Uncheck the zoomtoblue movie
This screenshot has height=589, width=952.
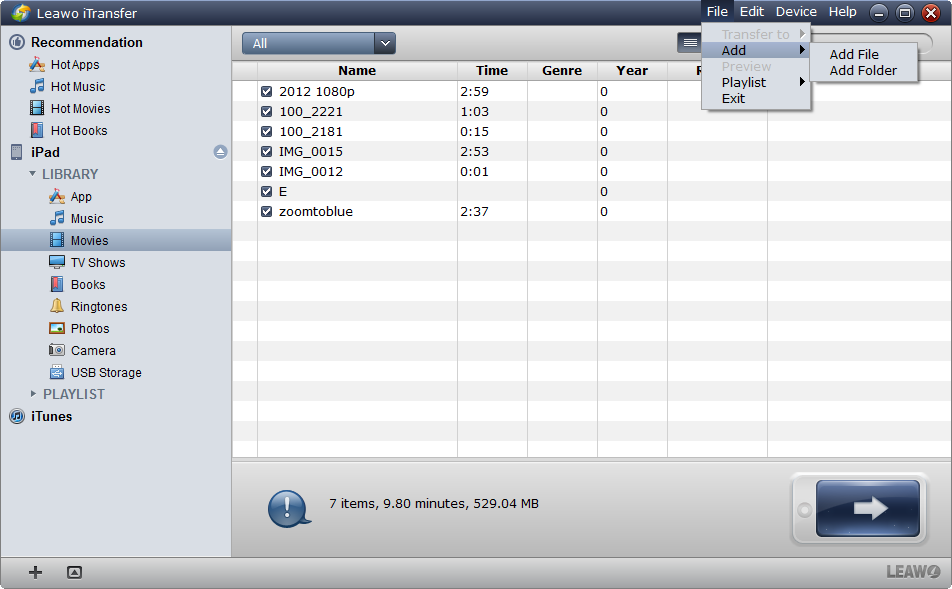[267, 212]
